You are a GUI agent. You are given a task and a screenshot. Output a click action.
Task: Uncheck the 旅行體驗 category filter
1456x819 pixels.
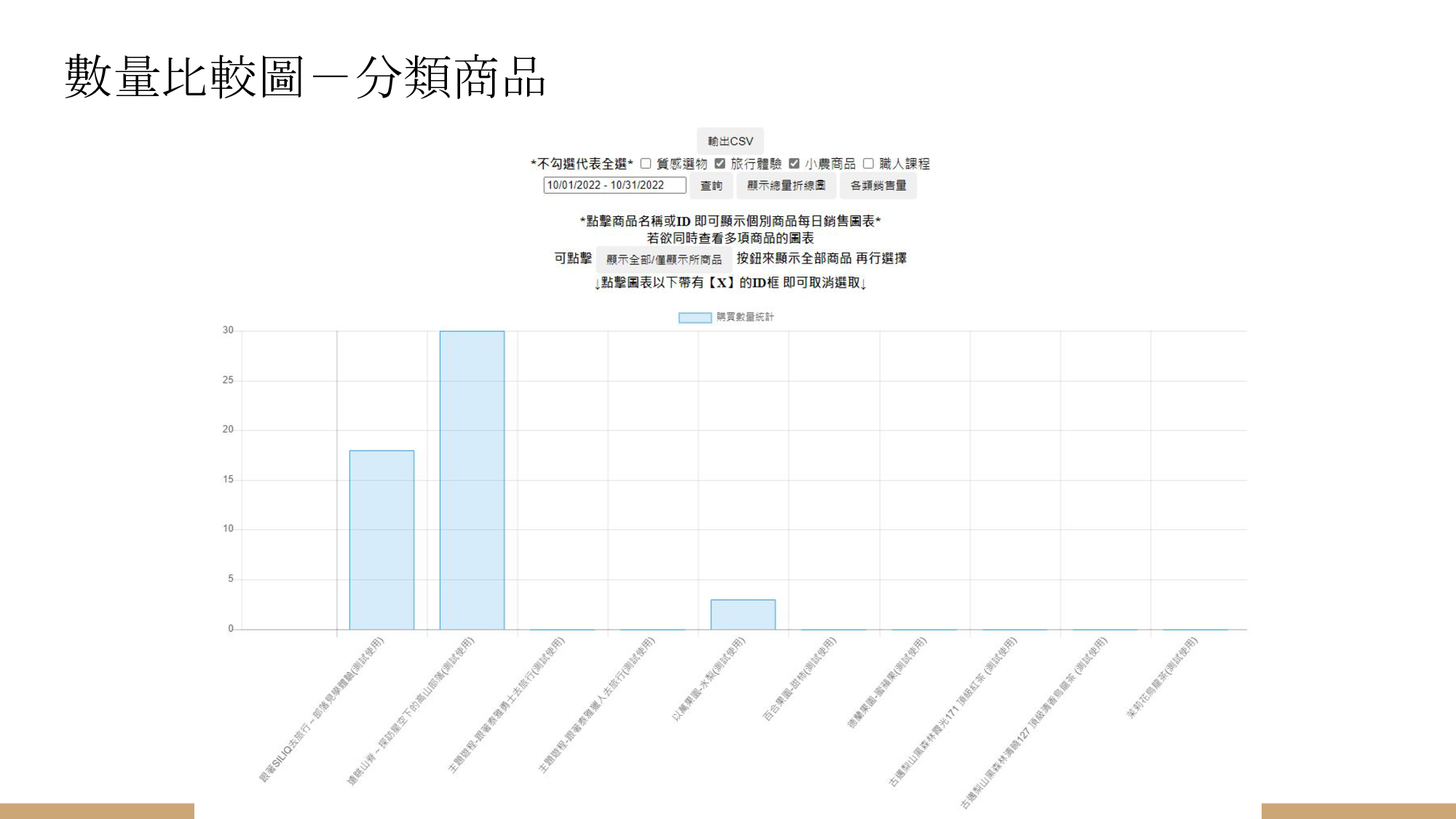[x=721, y=165]
